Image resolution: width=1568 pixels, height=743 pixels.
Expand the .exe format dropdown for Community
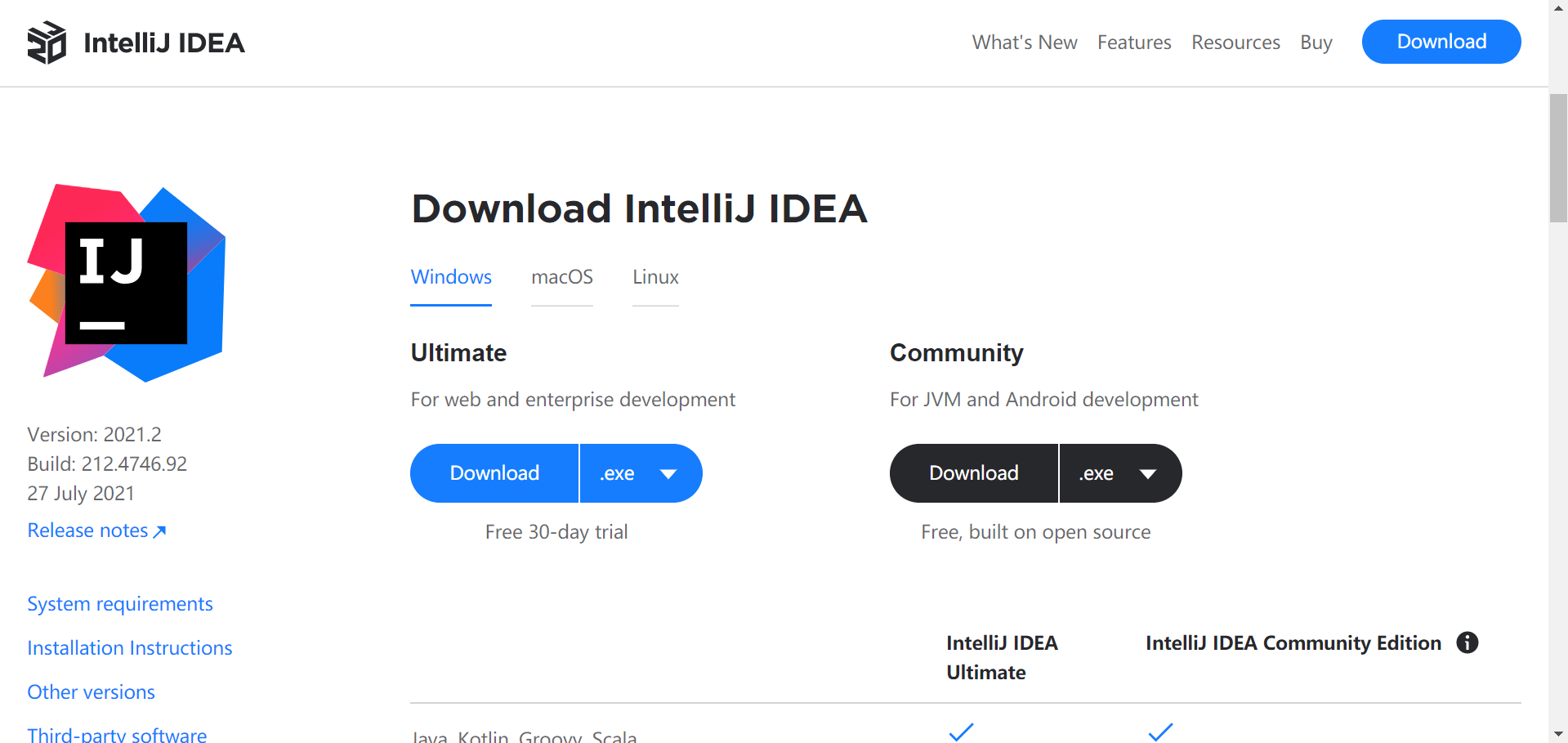click(1120, 472)
